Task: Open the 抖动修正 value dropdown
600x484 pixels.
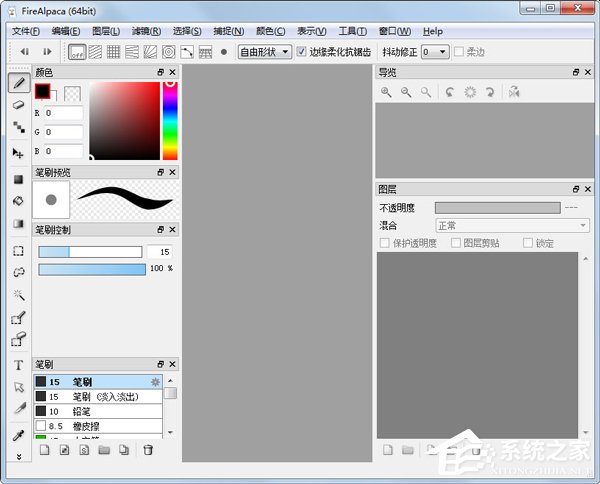Action: (434, 51)
